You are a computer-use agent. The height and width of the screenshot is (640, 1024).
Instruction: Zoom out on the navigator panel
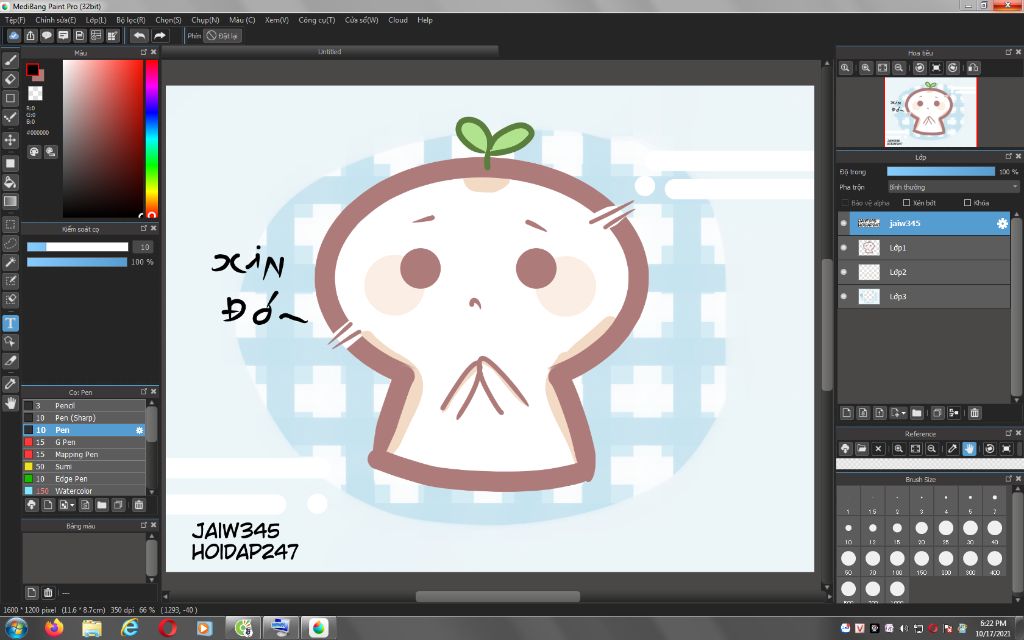click(899, 68)
